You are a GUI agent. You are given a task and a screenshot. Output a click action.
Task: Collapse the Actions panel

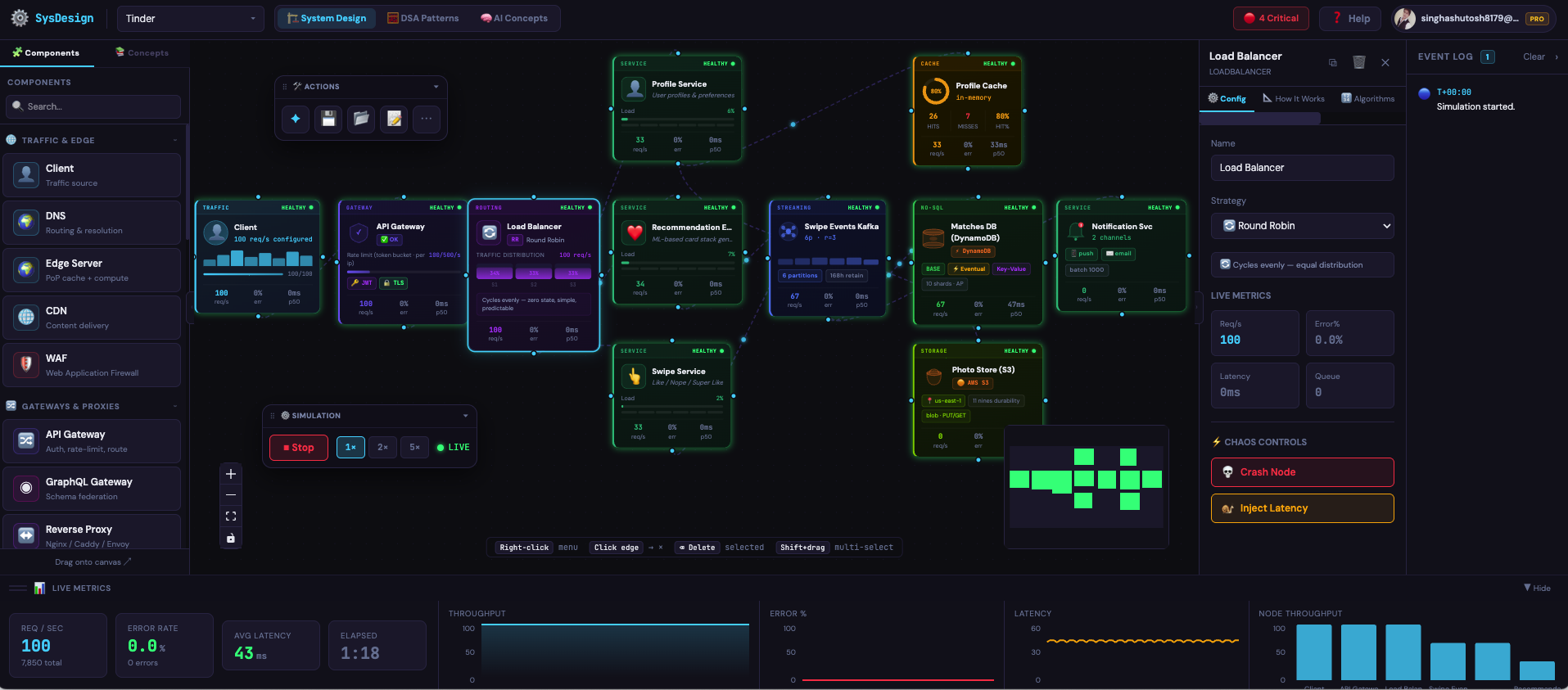pyautogui.click(x=436, y=87)
